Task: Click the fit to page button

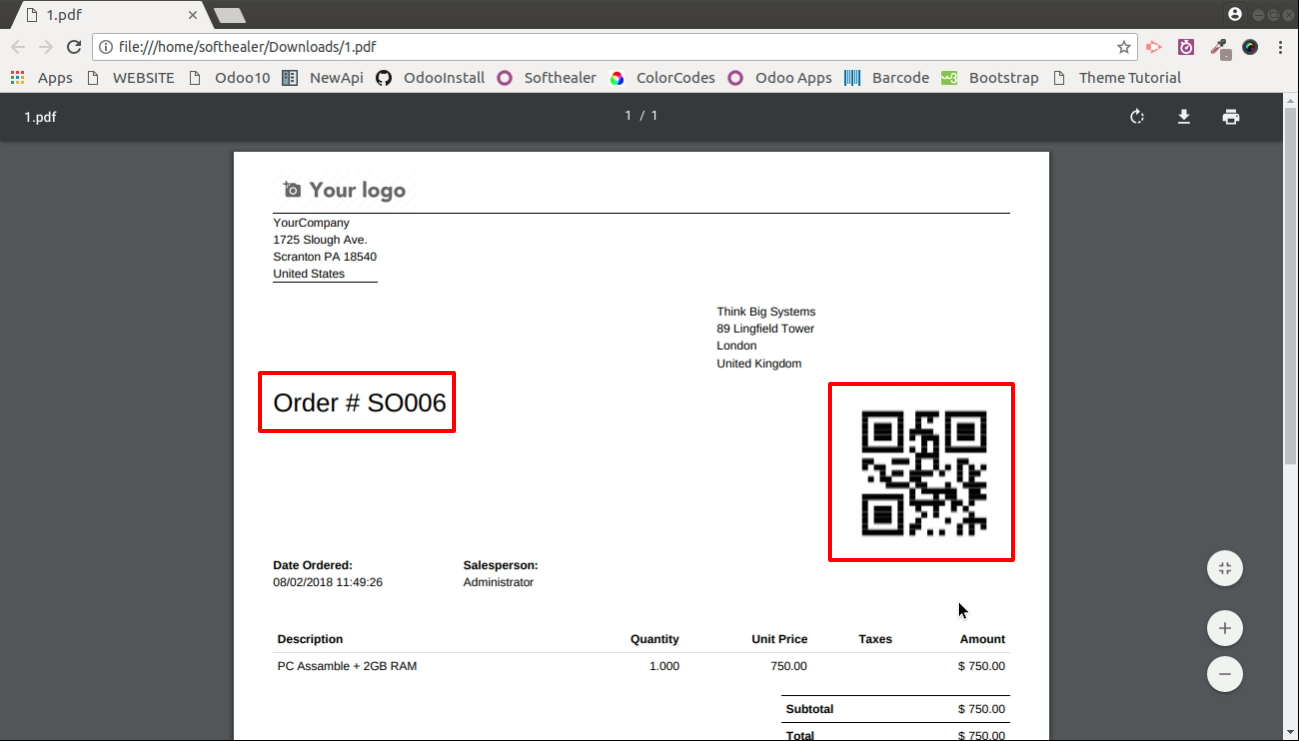Action: click(1225, 569)
